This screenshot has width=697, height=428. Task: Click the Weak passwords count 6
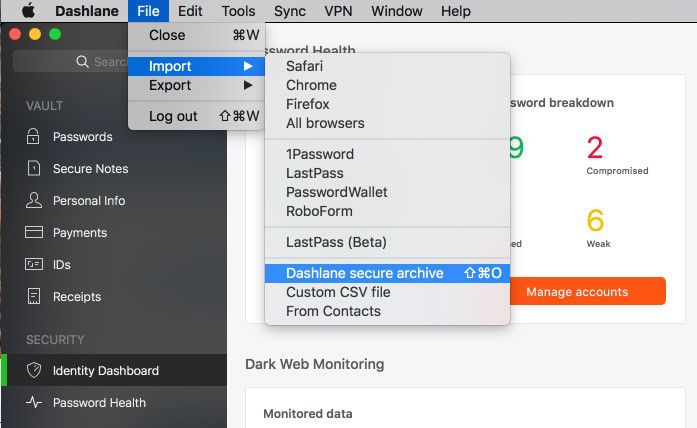(595, 220)
